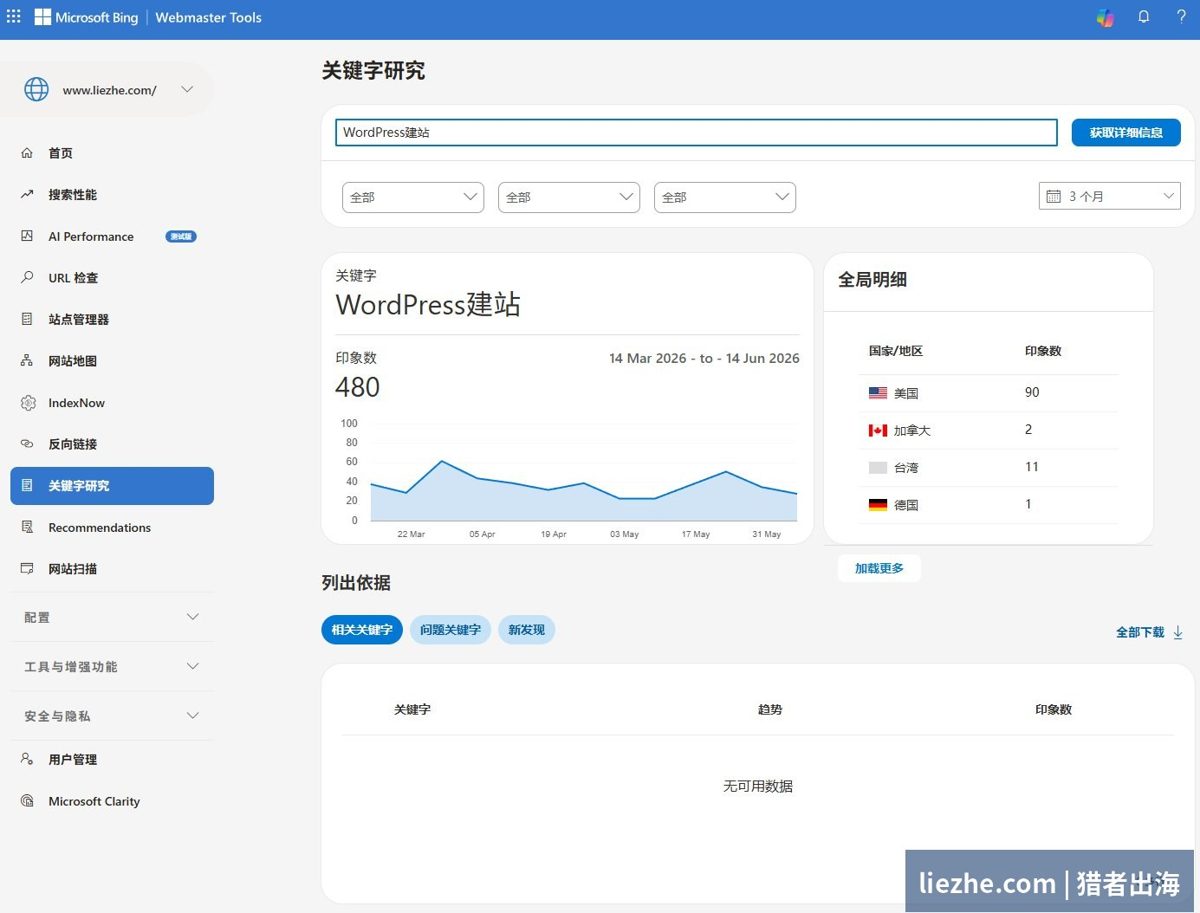Viewport: 1200px width, 913px height.
Task: Select the 相关关键字 tab
Action: coord(362,630)
